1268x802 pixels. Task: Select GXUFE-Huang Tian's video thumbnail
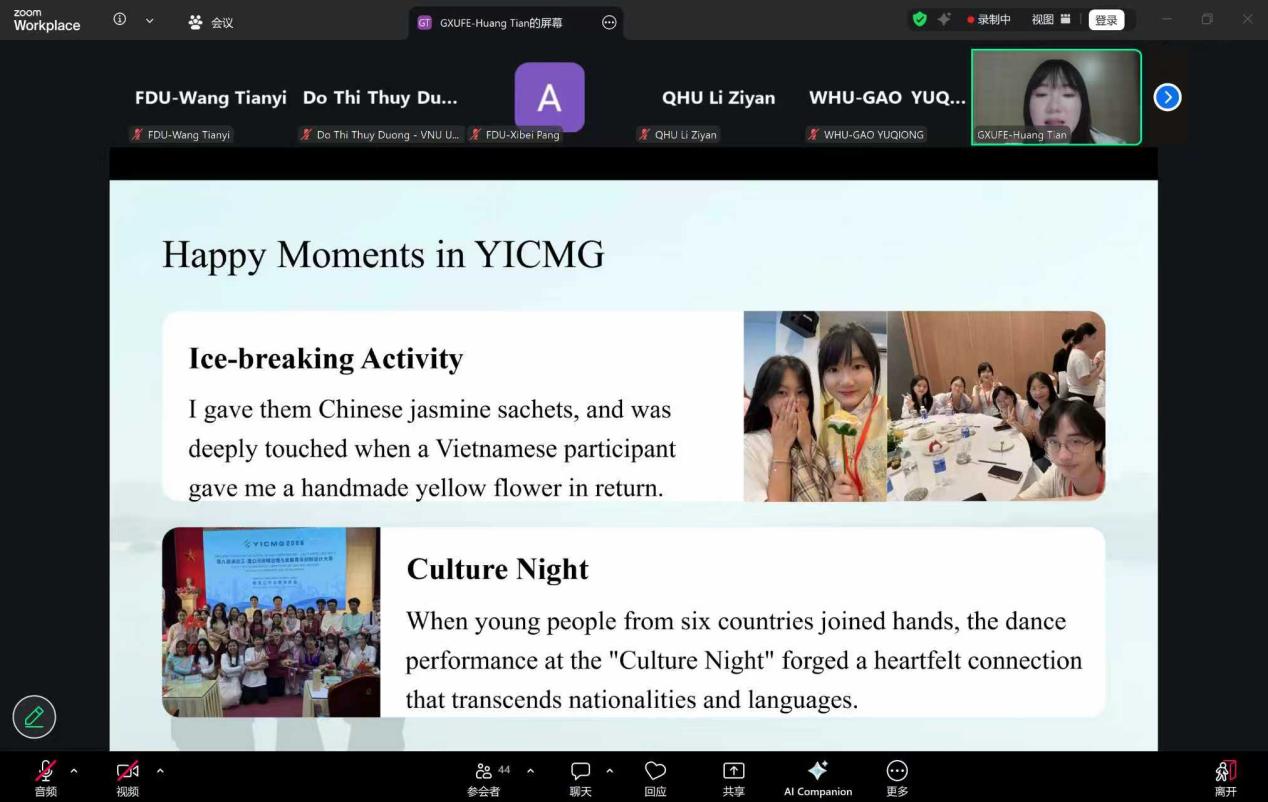pos(1055,97)
